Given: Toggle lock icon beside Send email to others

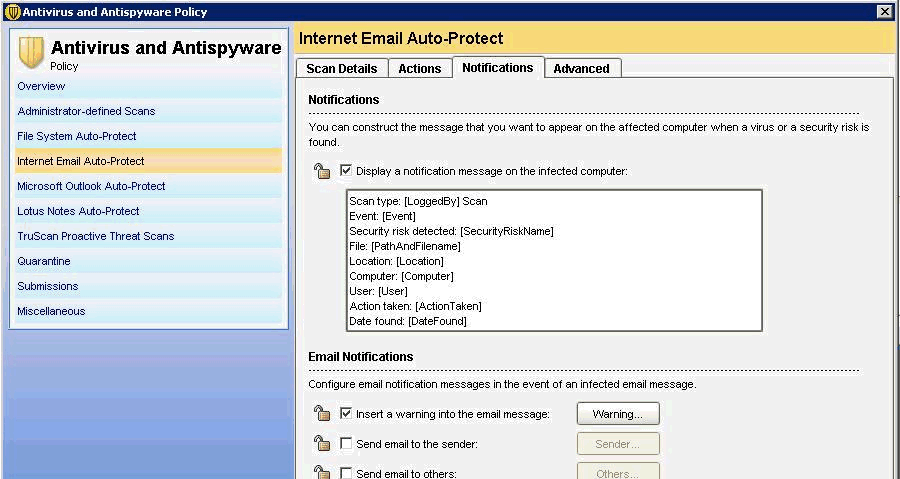Looking at the screenshot, I should (x=322, y=473).
